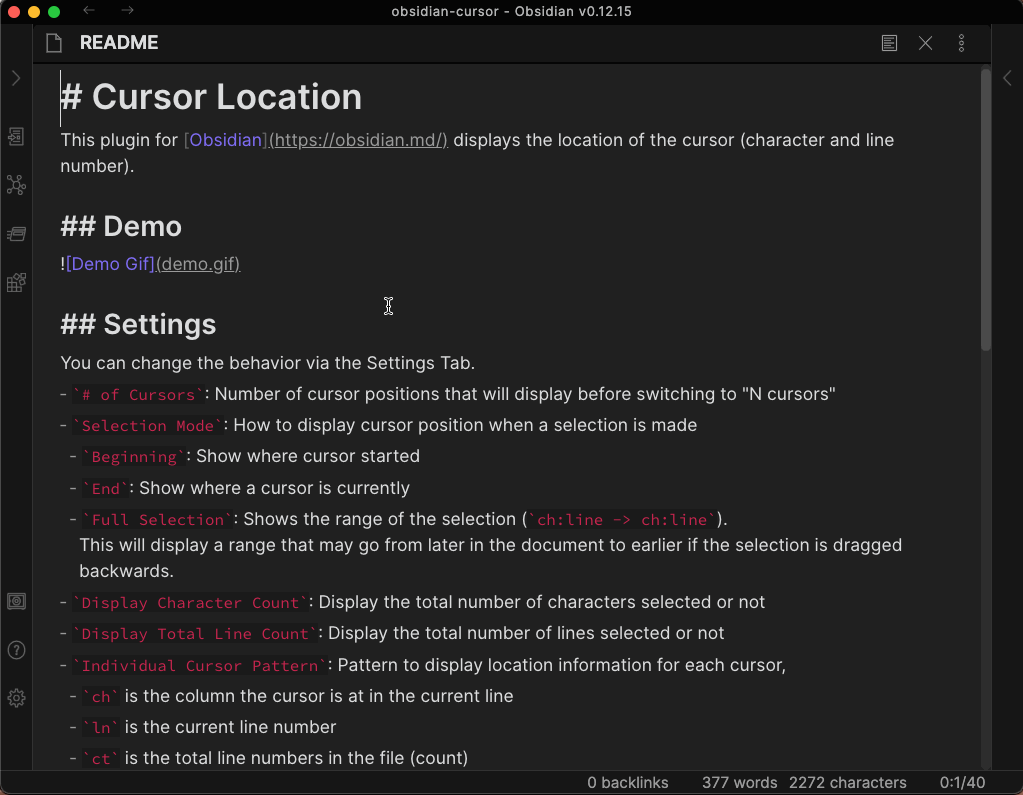Click the 'Beginning' code text

[x=134, y=457]
